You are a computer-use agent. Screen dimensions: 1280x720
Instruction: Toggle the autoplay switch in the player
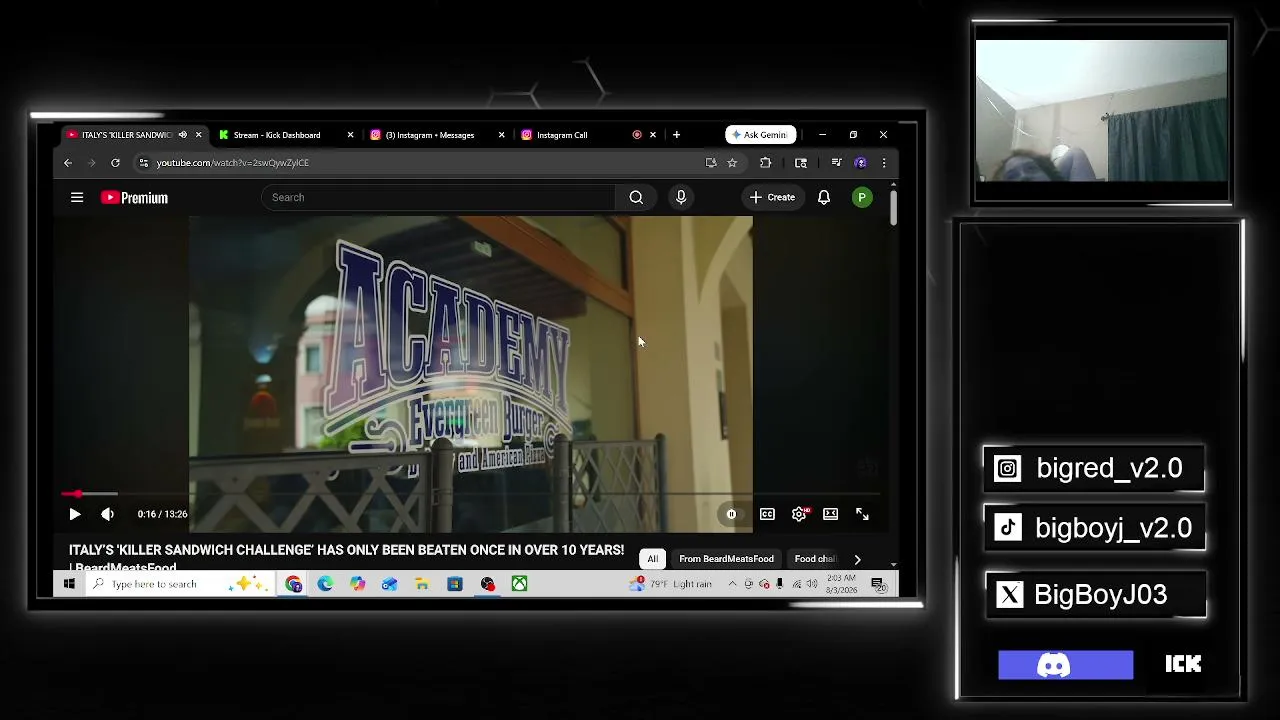731,514
